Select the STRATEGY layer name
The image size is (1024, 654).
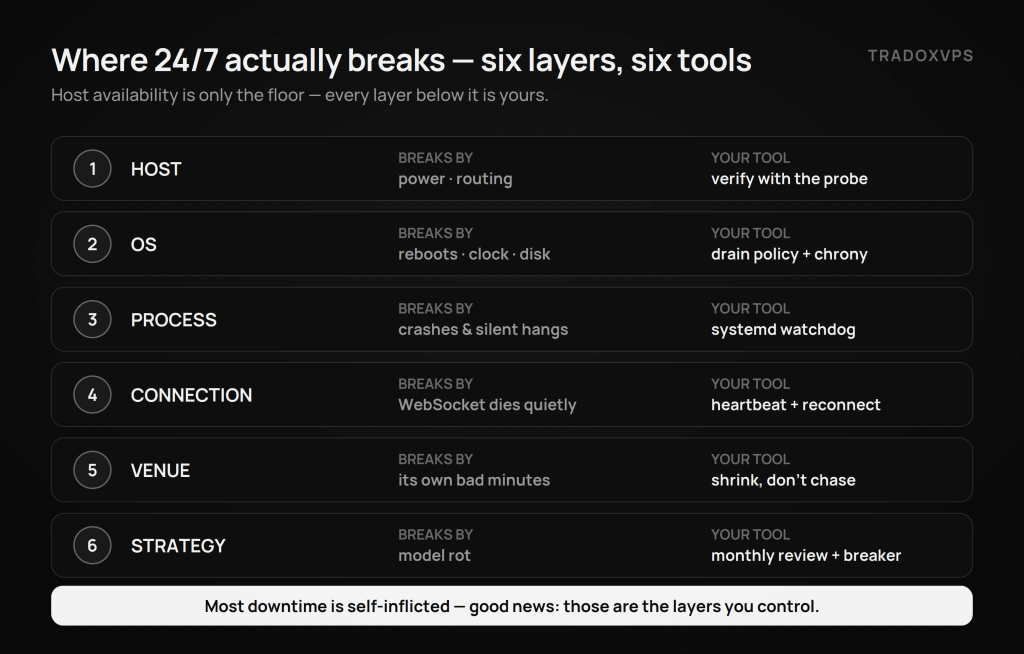[x=178, y=546]
